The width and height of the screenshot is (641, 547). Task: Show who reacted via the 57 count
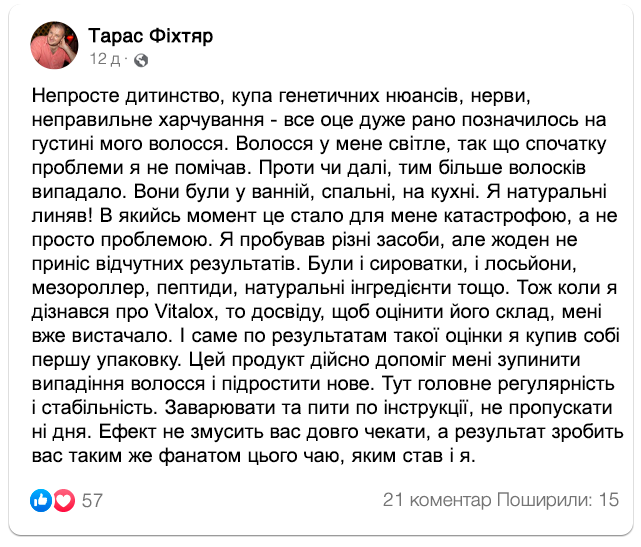[93, 500]
